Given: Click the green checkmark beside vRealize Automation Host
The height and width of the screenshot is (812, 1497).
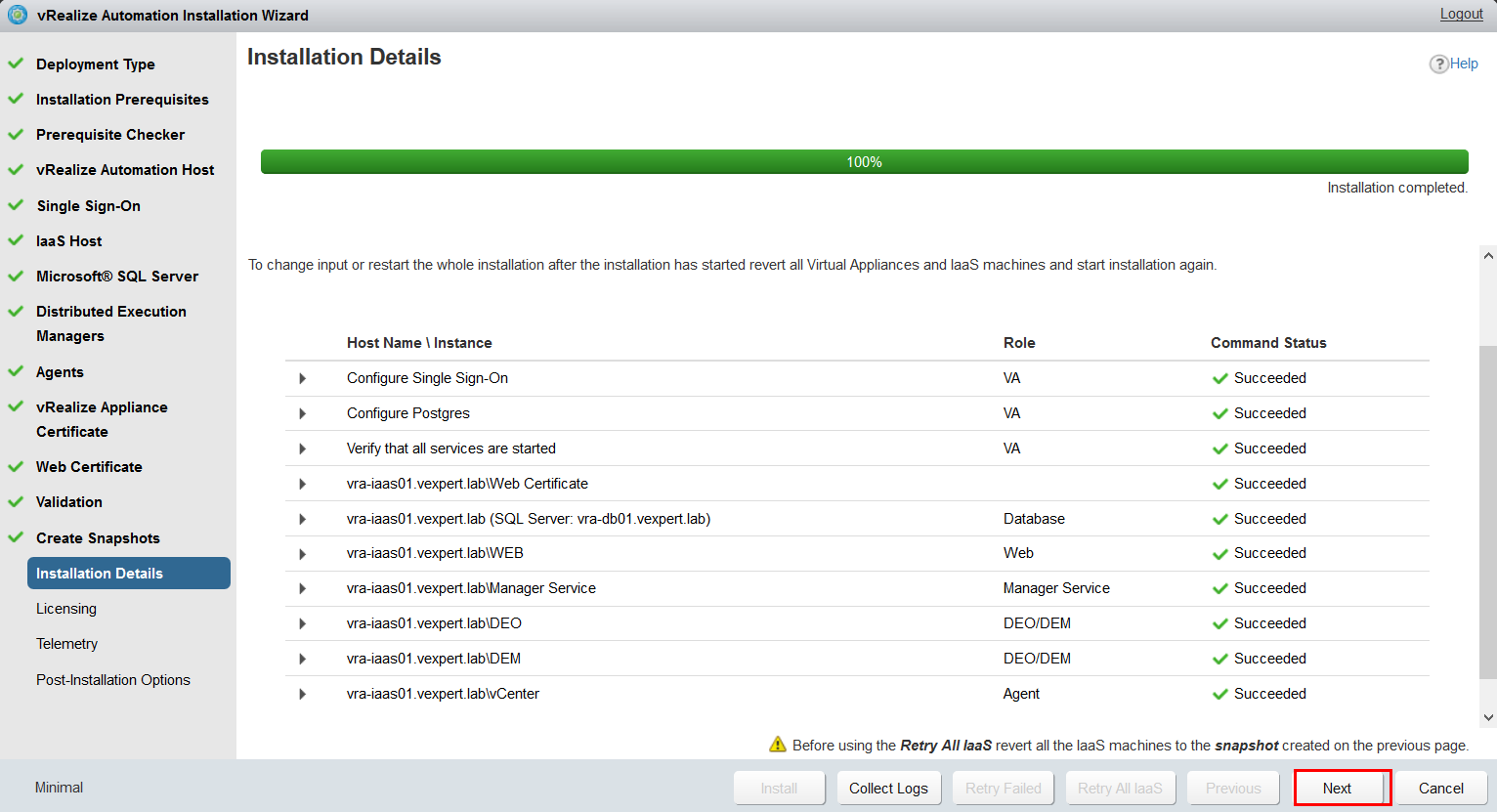Looking at the screenshot, I should click(16, 169).
